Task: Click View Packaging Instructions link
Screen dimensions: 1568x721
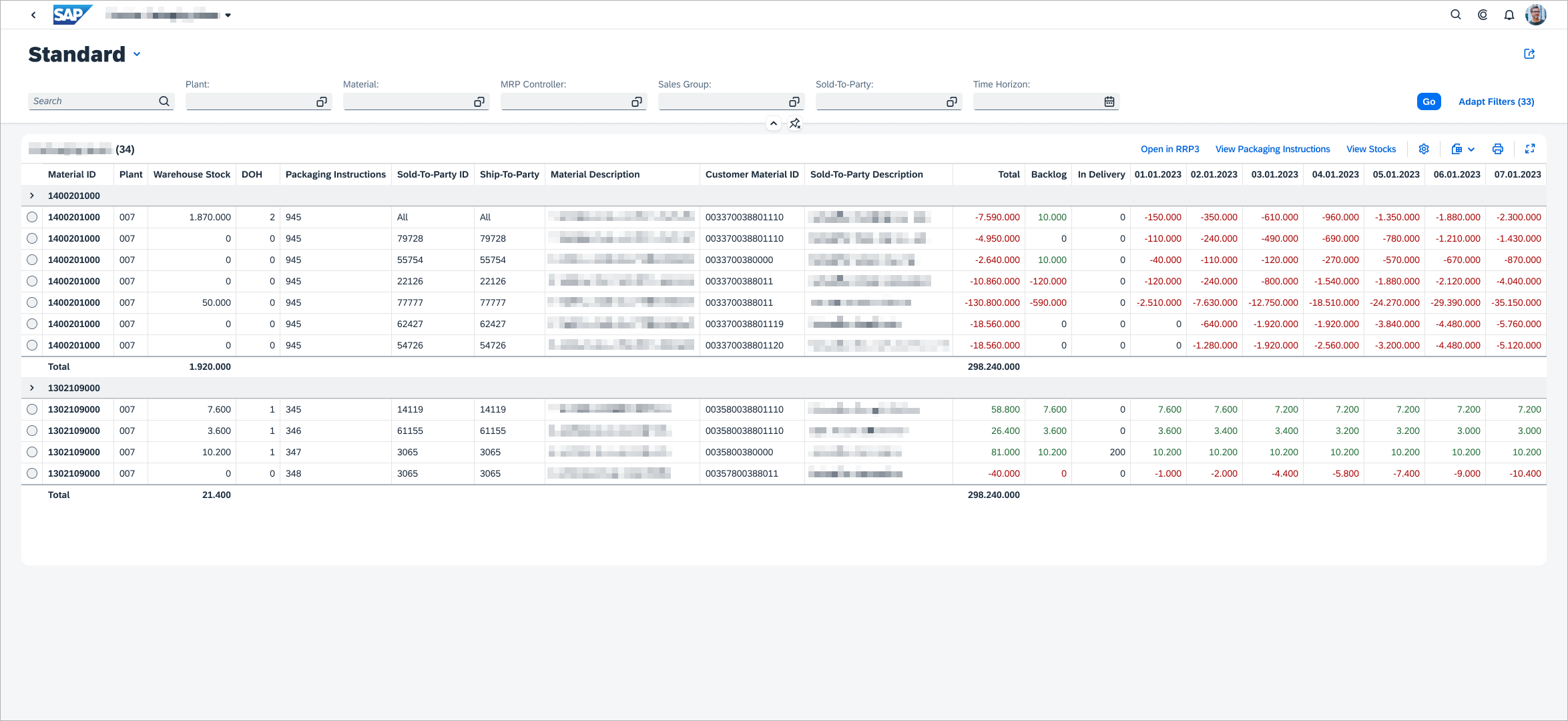Action: coord(1272,149)
